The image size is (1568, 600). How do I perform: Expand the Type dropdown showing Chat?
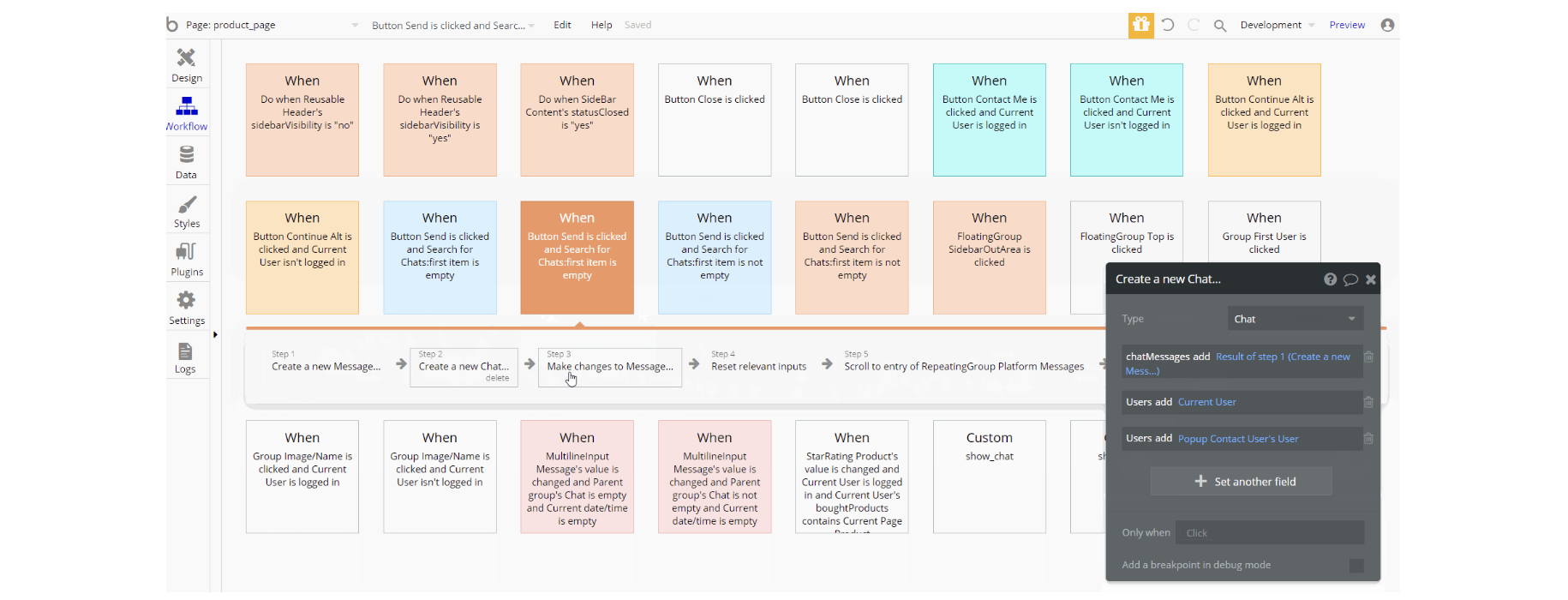tap(1295, 319)
